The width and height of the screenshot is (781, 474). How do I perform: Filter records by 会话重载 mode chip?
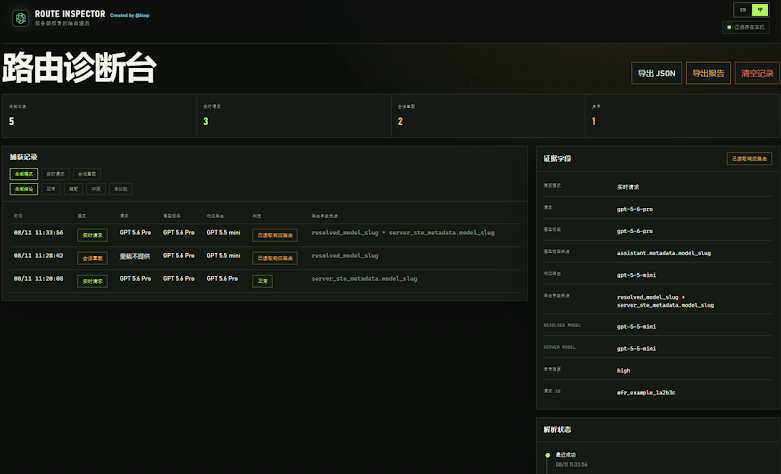tap(87, 174)
